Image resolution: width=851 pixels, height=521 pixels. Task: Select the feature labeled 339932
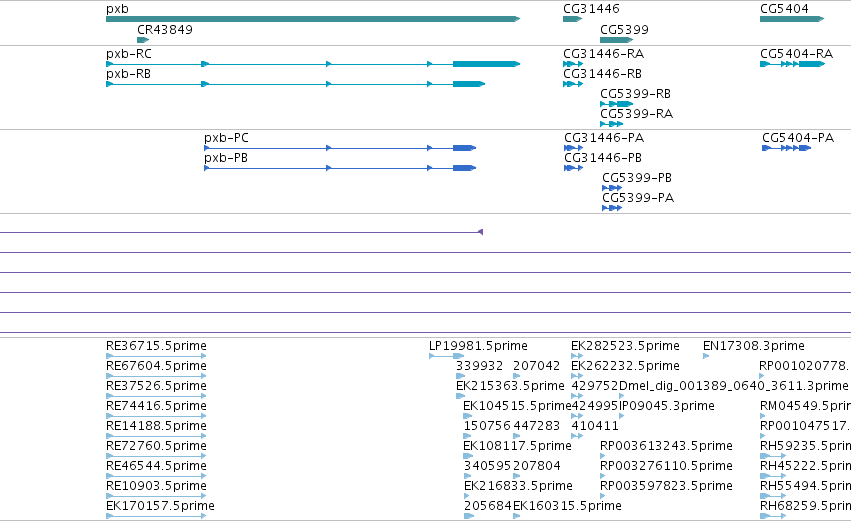point(479,366)
